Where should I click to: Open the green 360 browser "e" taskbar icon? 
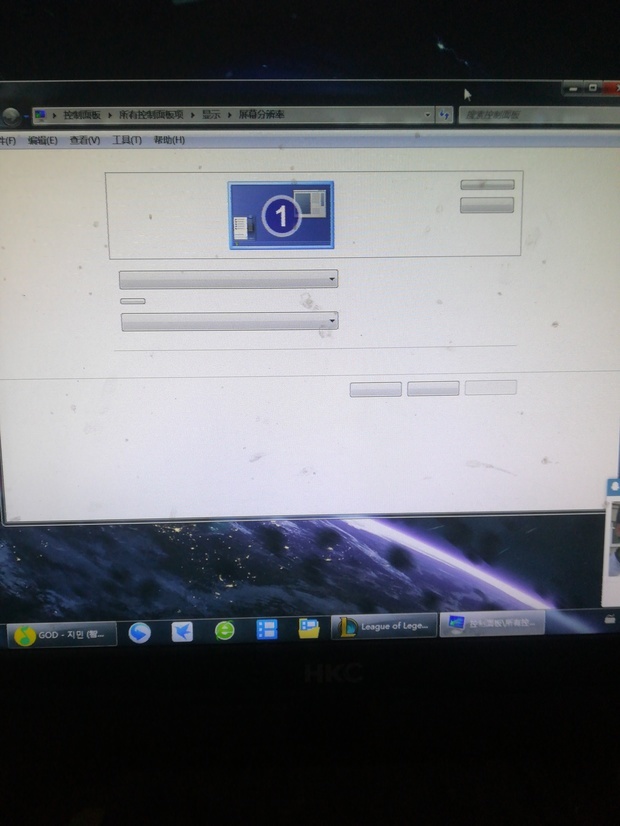[224, 631]
